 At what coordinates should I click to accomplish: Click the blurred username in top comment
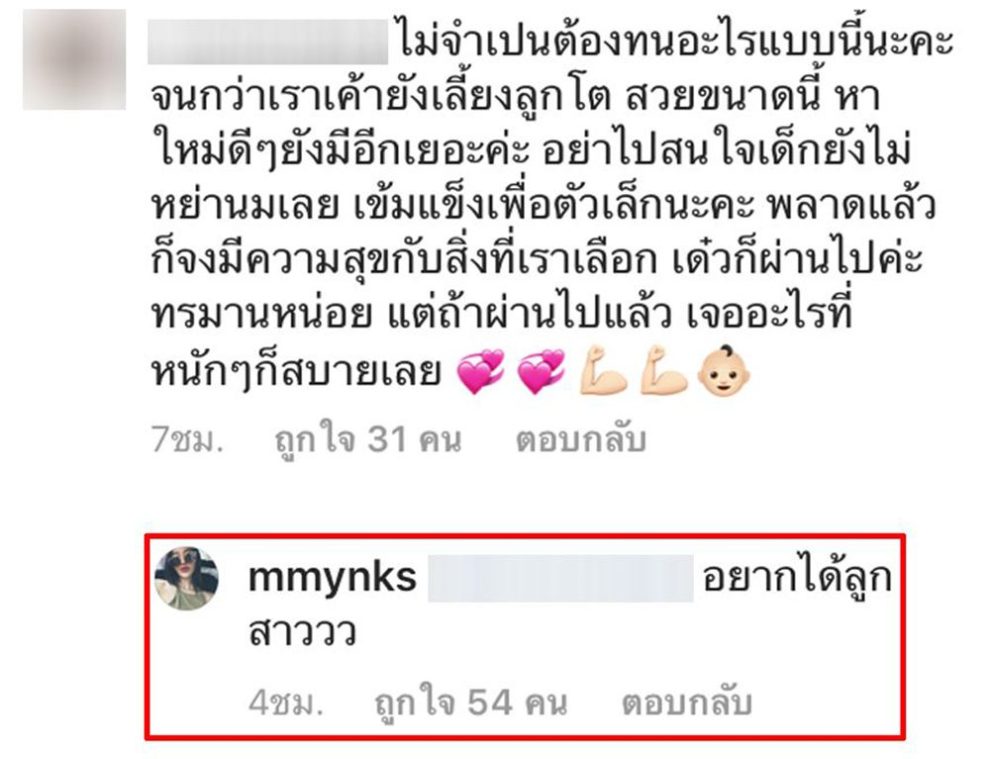268,42
